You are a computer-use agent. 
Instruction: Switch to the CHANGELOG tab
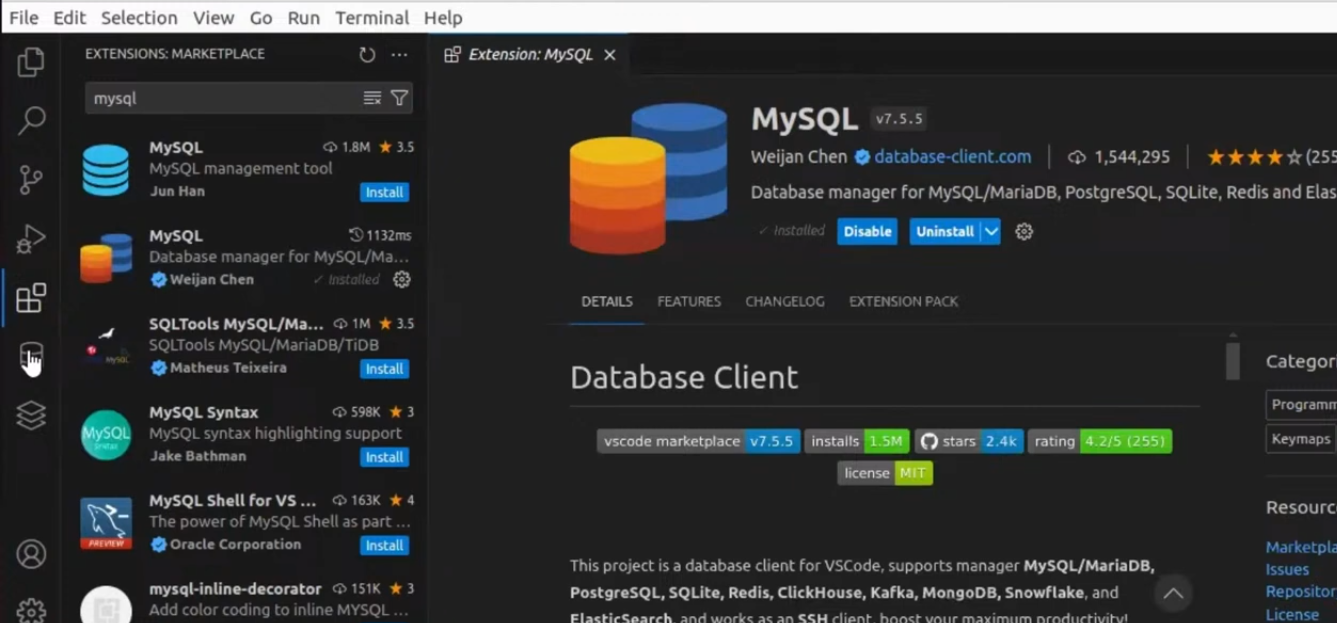[x=785, y=301]
